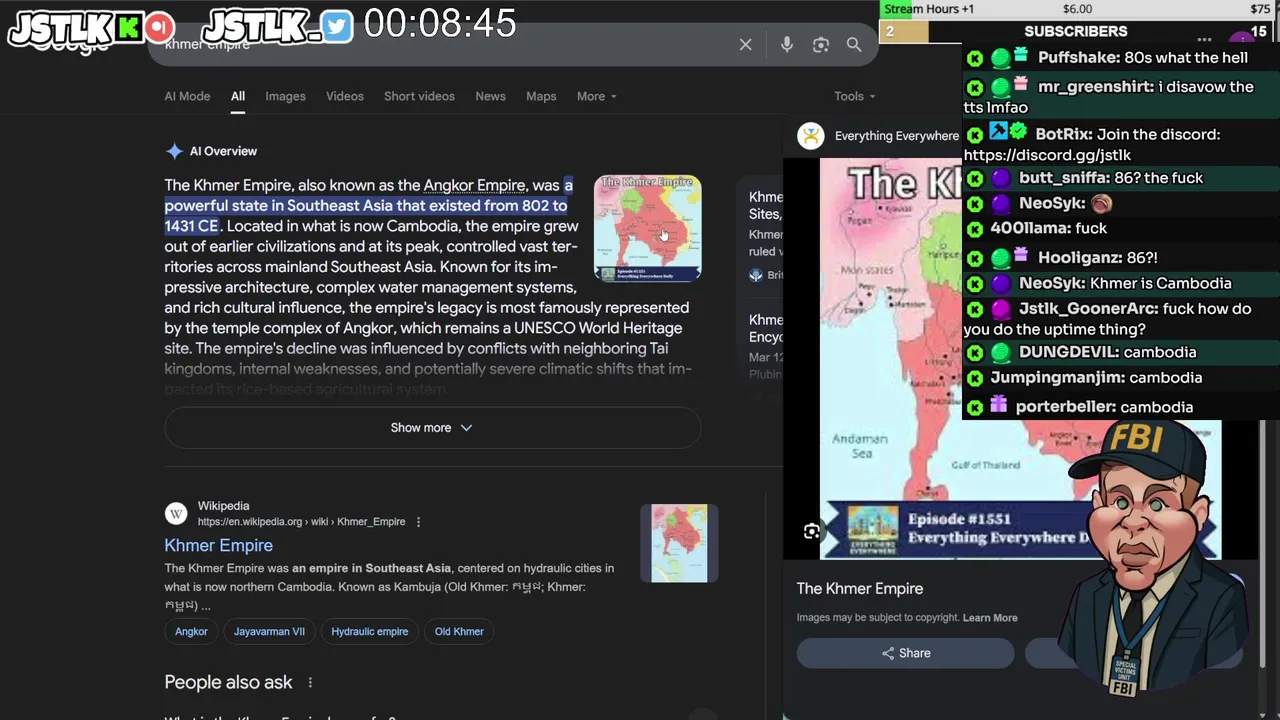
Task: Open the AI Overview map thumbnail
Action: pyautogui.click(x=648, y=229)
